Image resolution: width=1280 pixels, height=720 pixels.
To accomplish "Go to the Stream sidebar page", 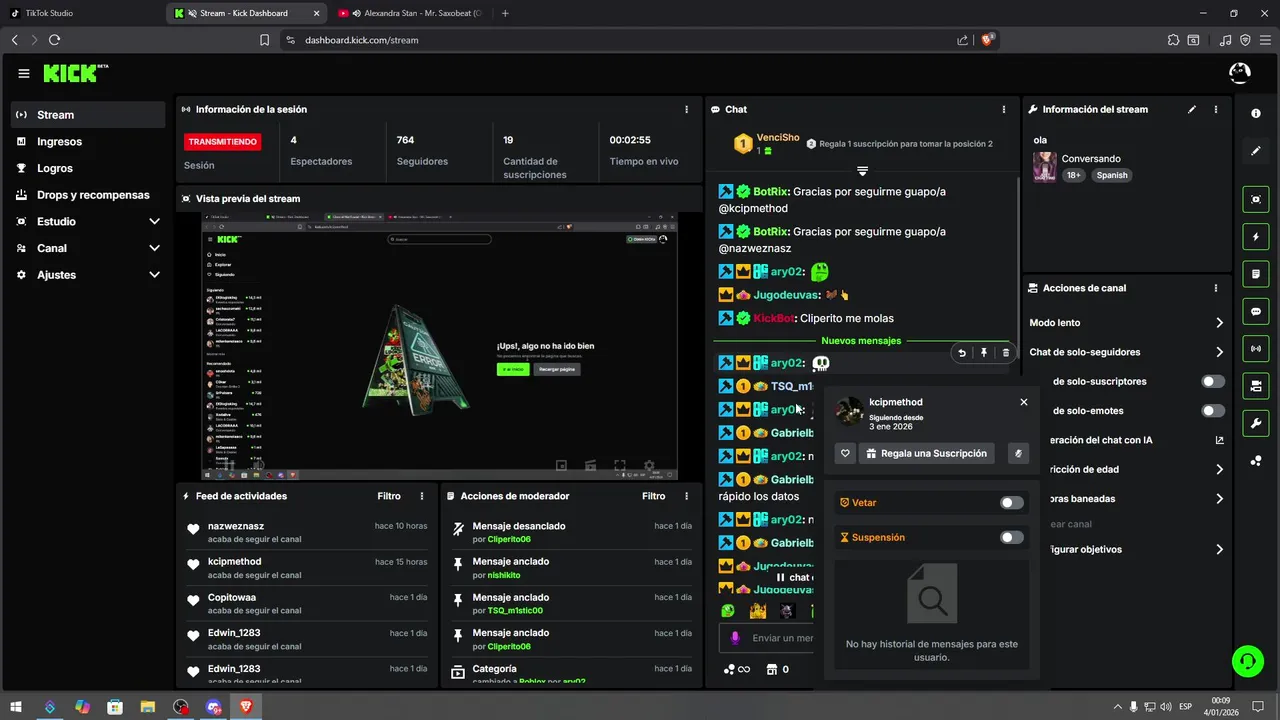I will 88,115.
